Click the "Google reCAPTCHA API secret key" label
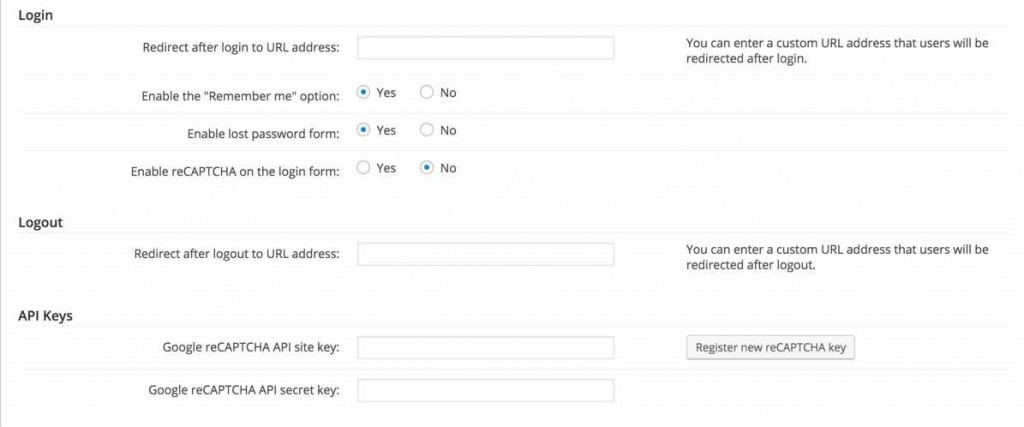This screenshot has width=1024, height=427. 243,390
